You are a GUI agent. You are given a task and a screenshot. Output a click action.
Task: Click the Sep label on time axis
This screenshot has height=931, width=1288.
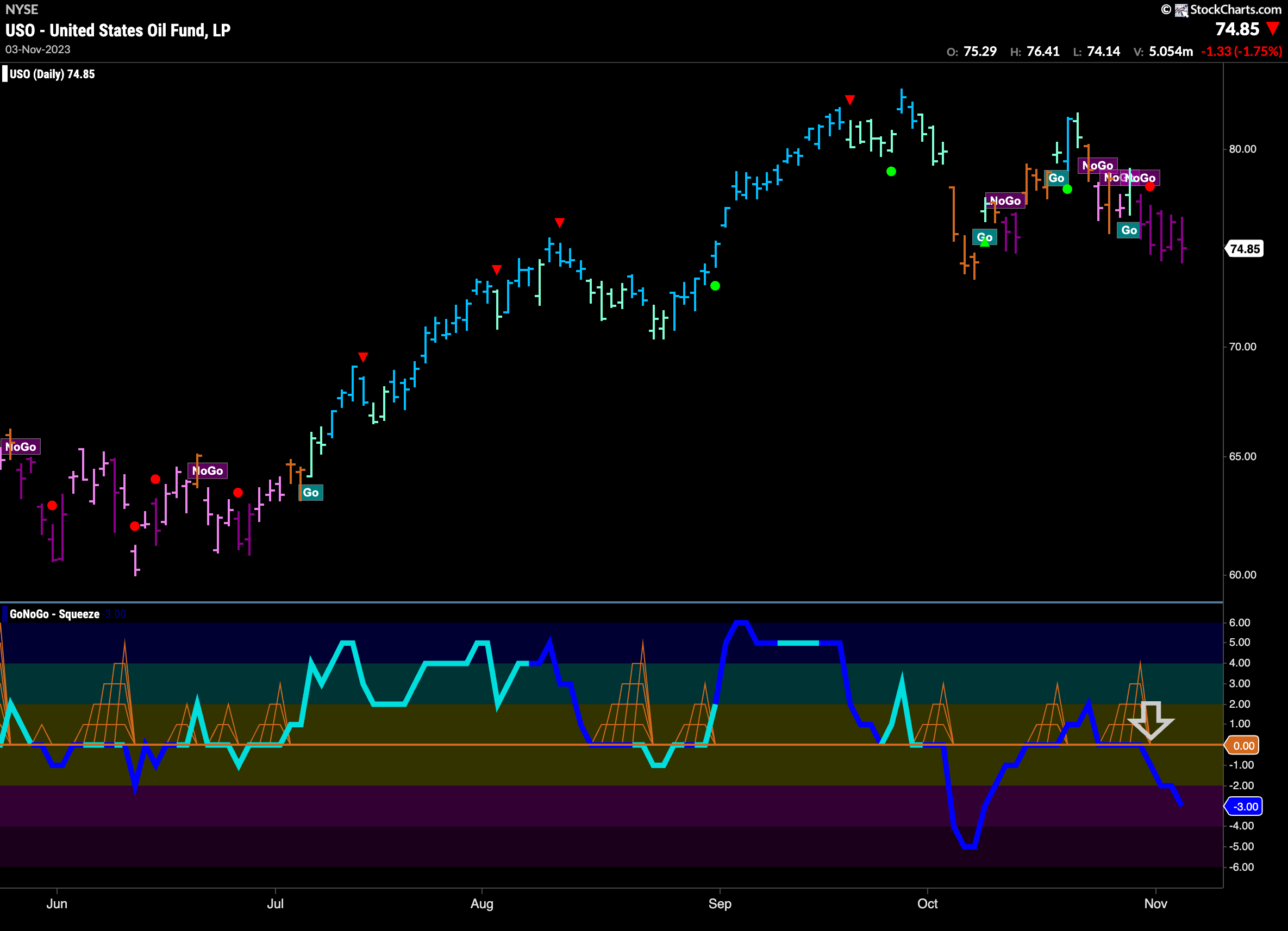(720, 904)
